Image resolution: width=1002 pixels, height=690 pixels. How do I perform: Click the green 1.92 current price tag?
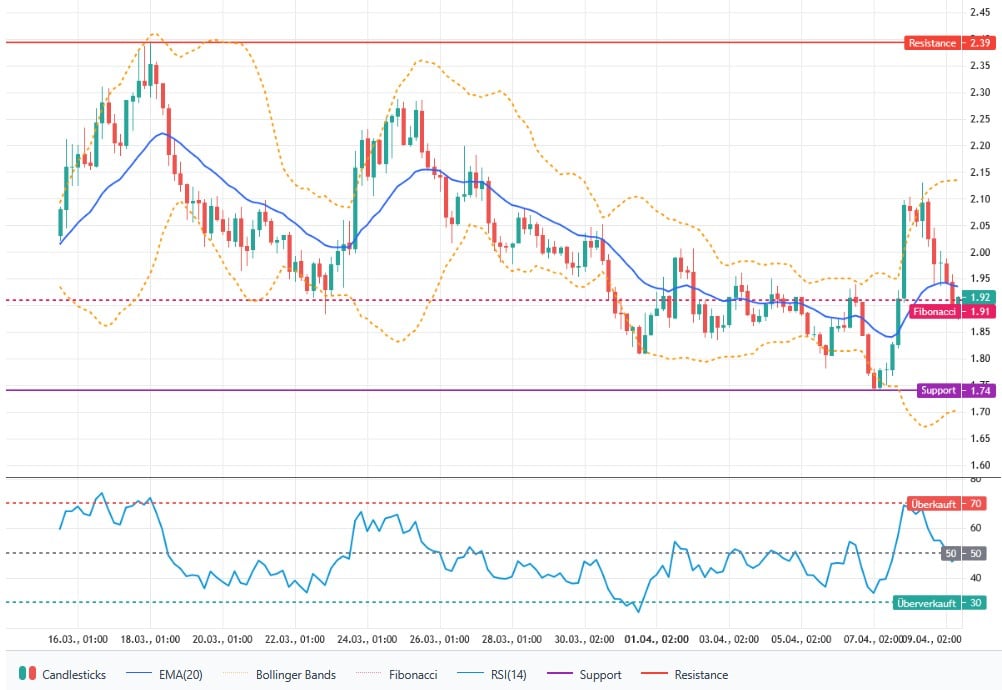pos(979,297)
